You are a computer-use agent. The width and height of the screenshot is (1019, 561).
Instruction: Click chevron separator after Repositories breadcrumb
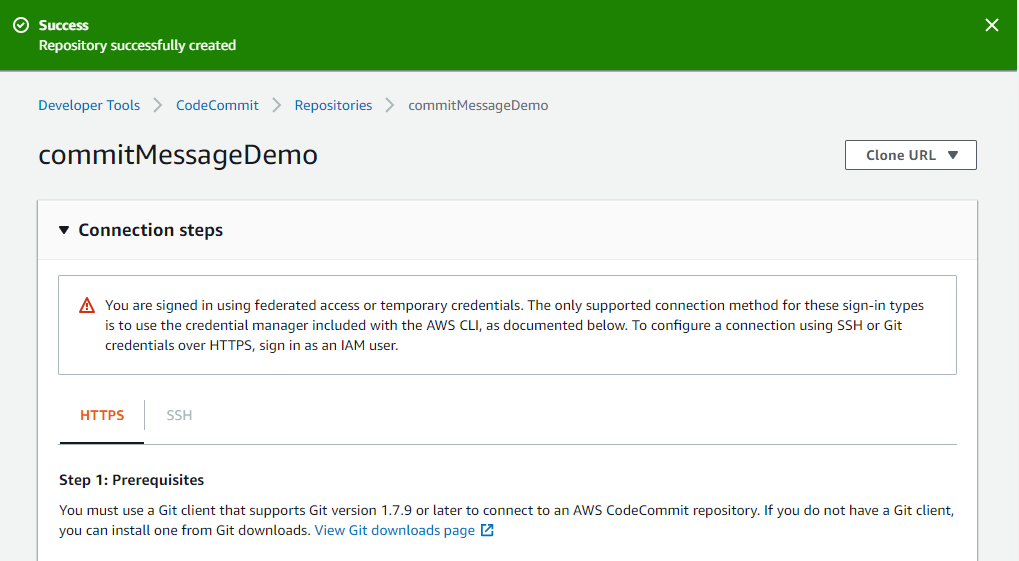pyautogui.click(x=390, y=105)
